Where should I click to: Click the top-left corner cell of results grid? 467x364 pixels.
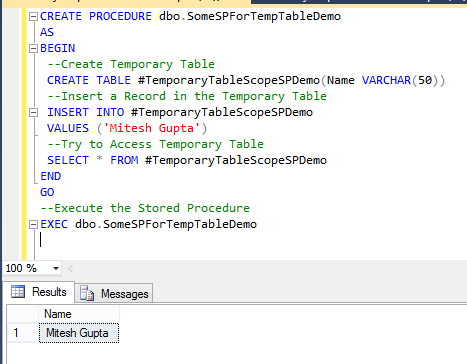[x=23, y=314]
